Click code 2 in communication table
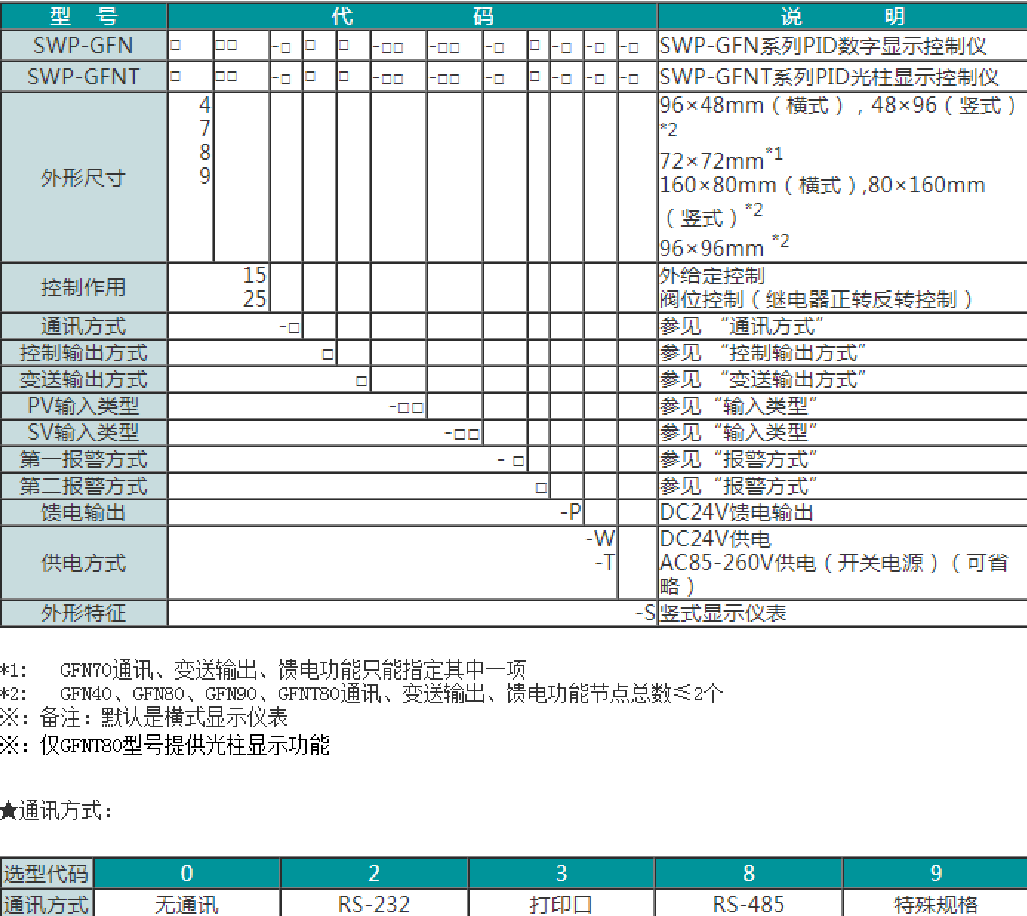Image resolution: width=1027 pixels, height=916 pixels. click(374, 873)
